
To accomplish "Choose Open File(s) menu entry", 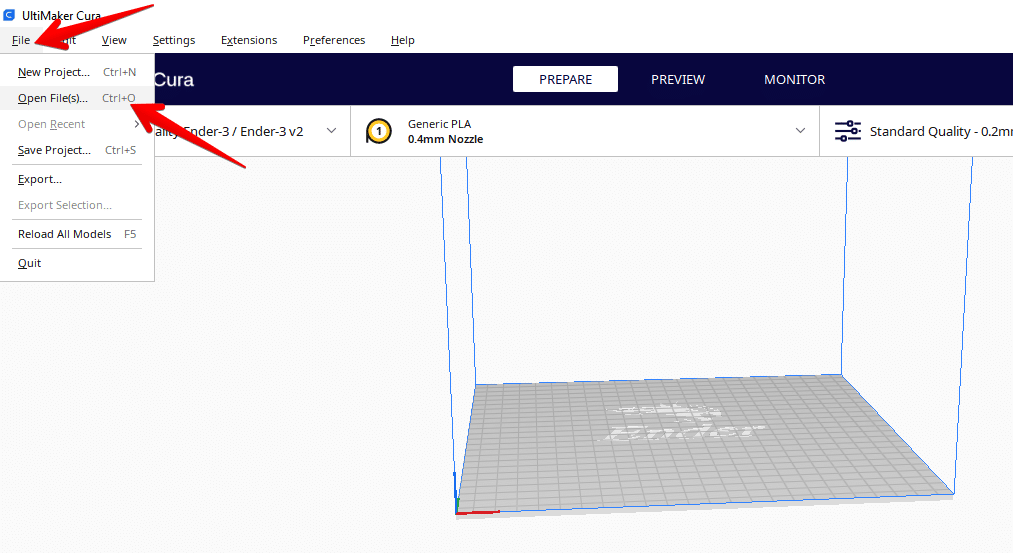I will [77, 98].
